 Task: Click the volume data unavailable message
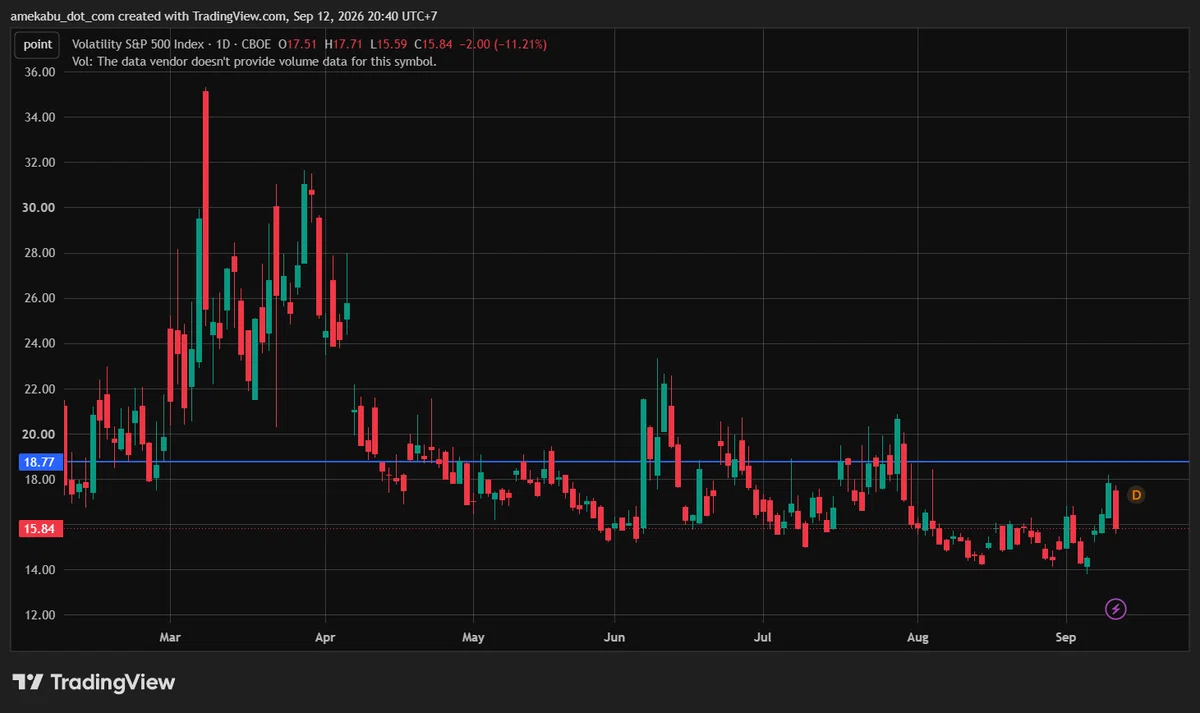coord(254,61)
